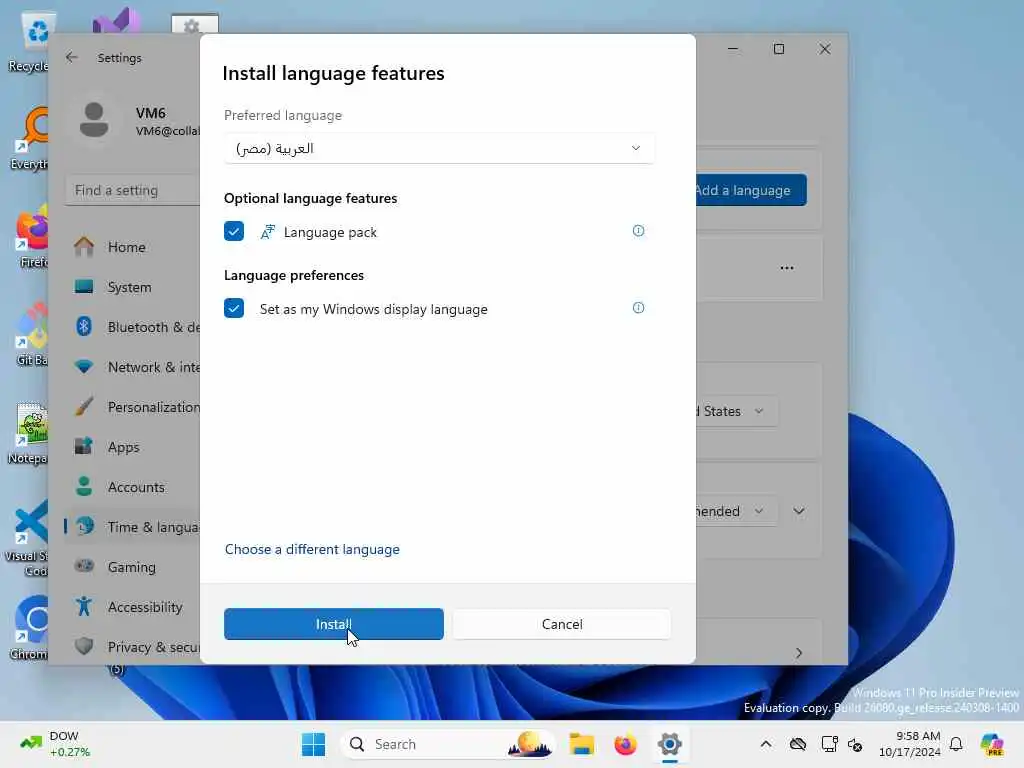Open DOW stock widget
Viewport: 1024px width, 768px height.
click(x=55, y=744)
